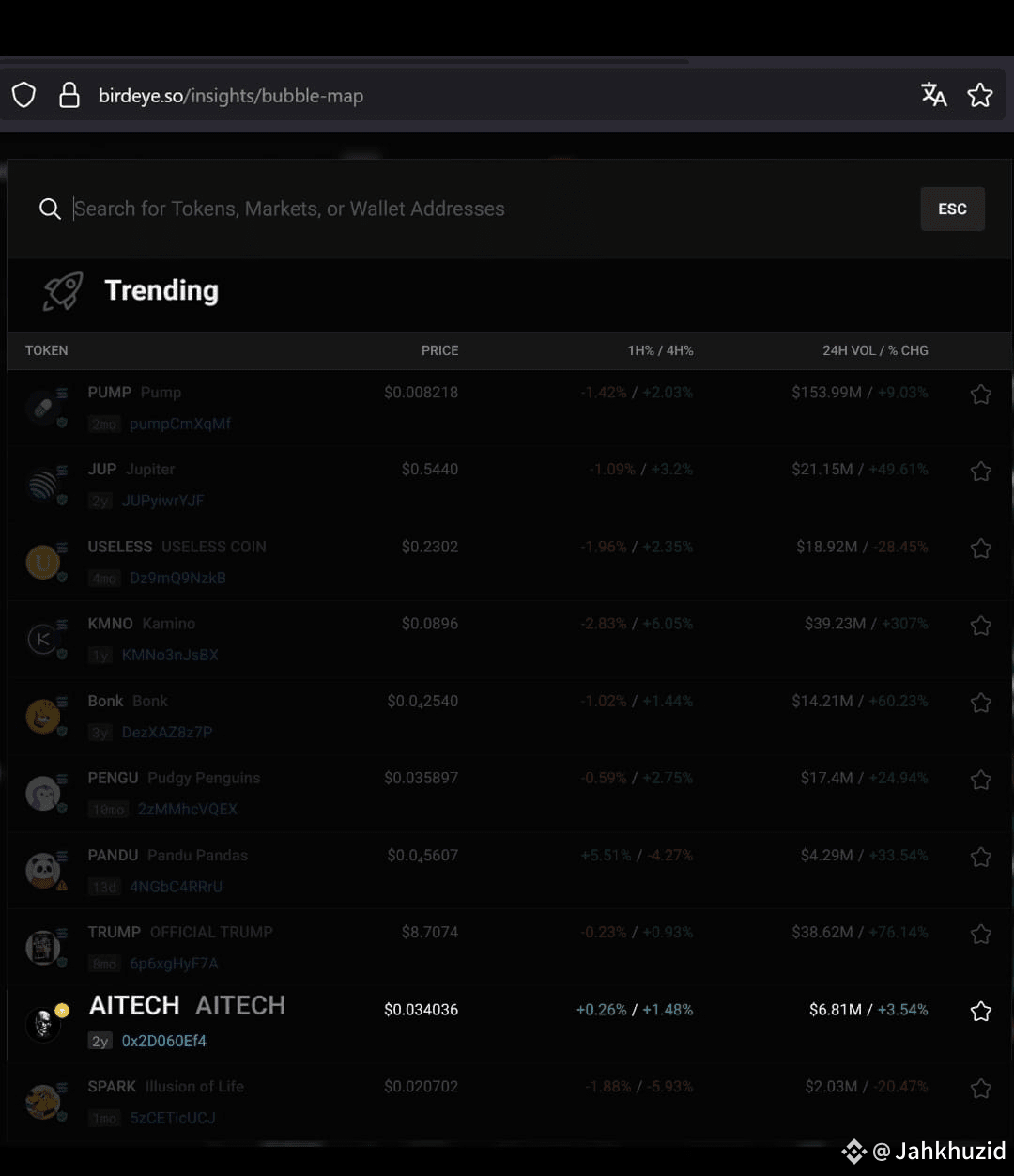Open KMNO address KMNo3nJsBX
This screenshot has width=1014, height=1176.
[170, 655]
